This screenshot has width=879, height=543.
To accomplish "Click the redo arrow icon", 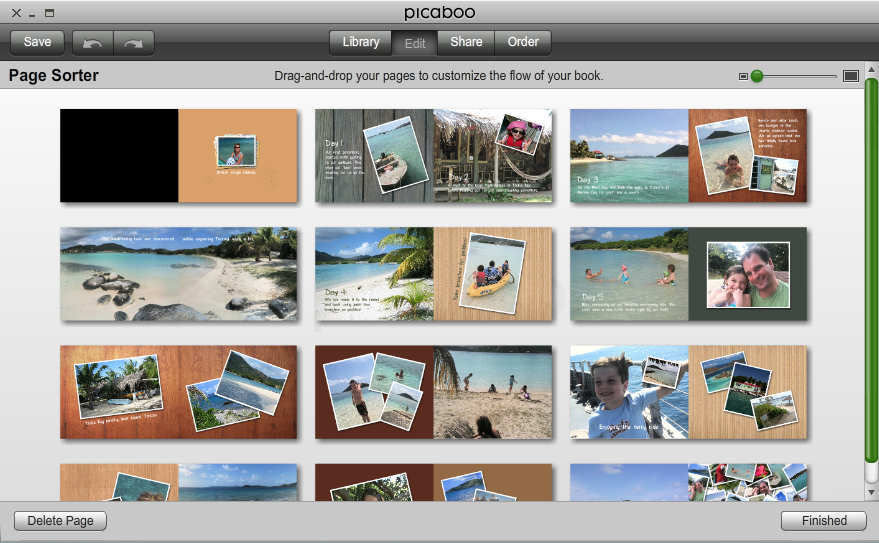I will pyautogui.click(x=134, y=43).
